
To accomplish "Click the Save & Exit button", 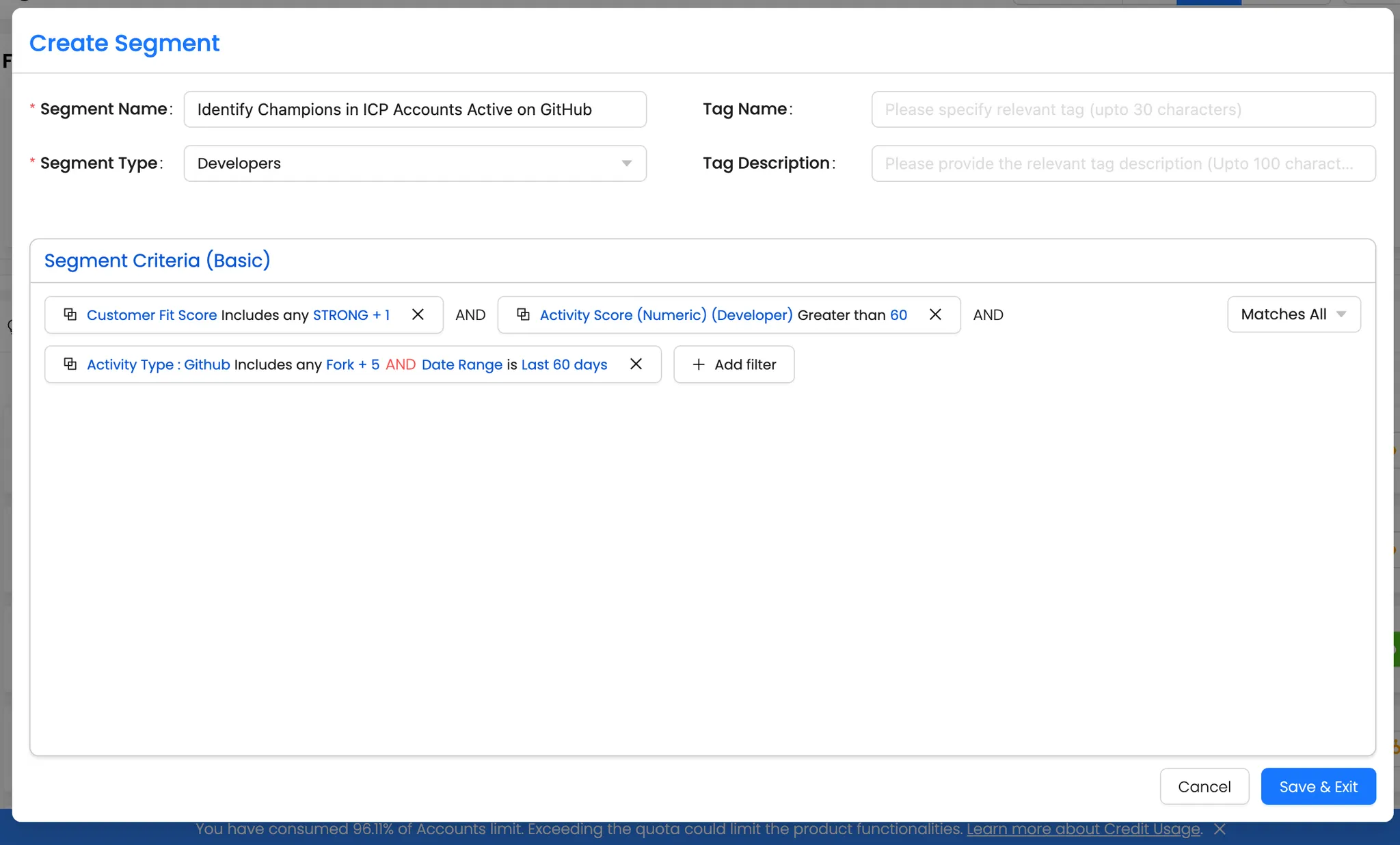I will pos(1318,787).
